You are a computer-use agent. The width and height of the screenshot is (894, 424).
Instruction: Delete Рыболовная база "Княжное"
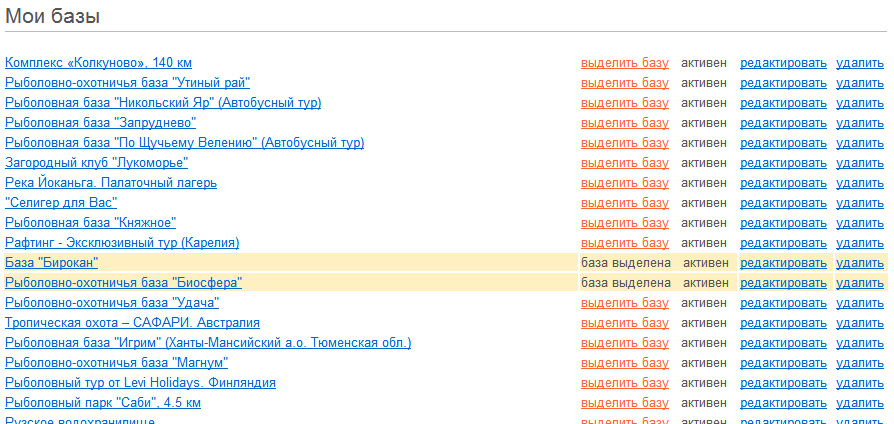(x=859, y=223)
